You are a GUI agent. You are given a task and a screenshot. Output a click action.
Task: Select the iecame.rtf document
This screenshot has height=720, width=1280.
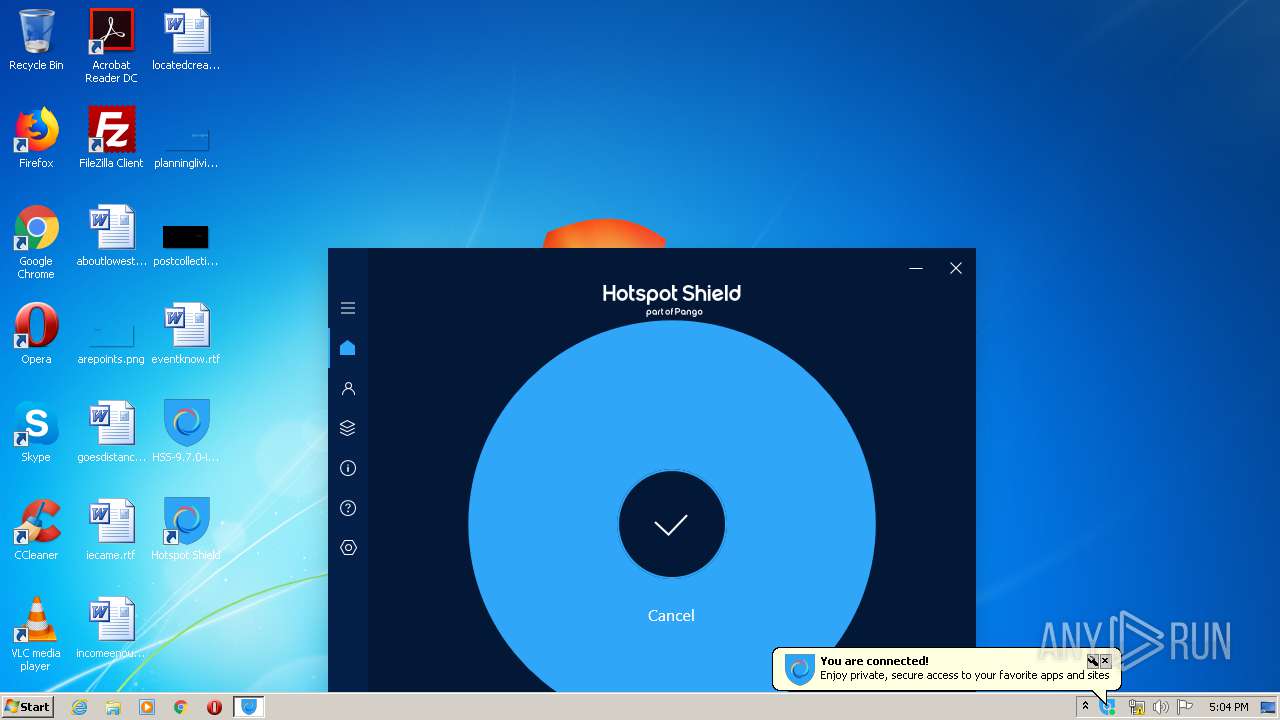click(111, 530)
